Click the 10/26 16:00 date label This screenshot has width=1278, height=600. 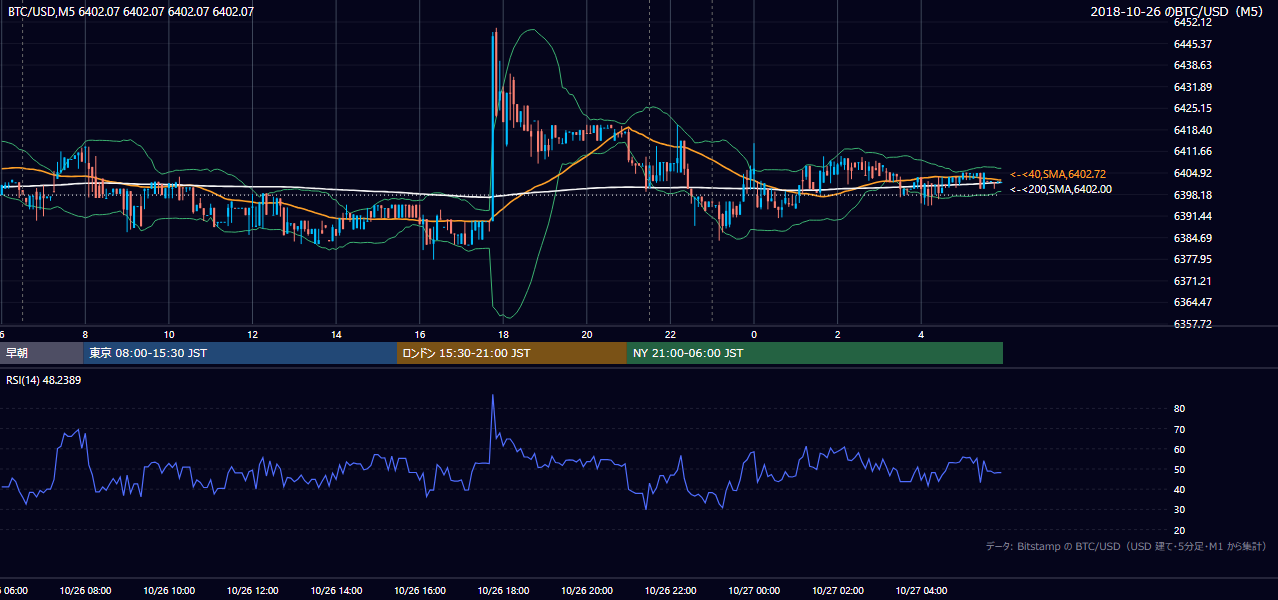pyautogui.click(x=420, y=590)
